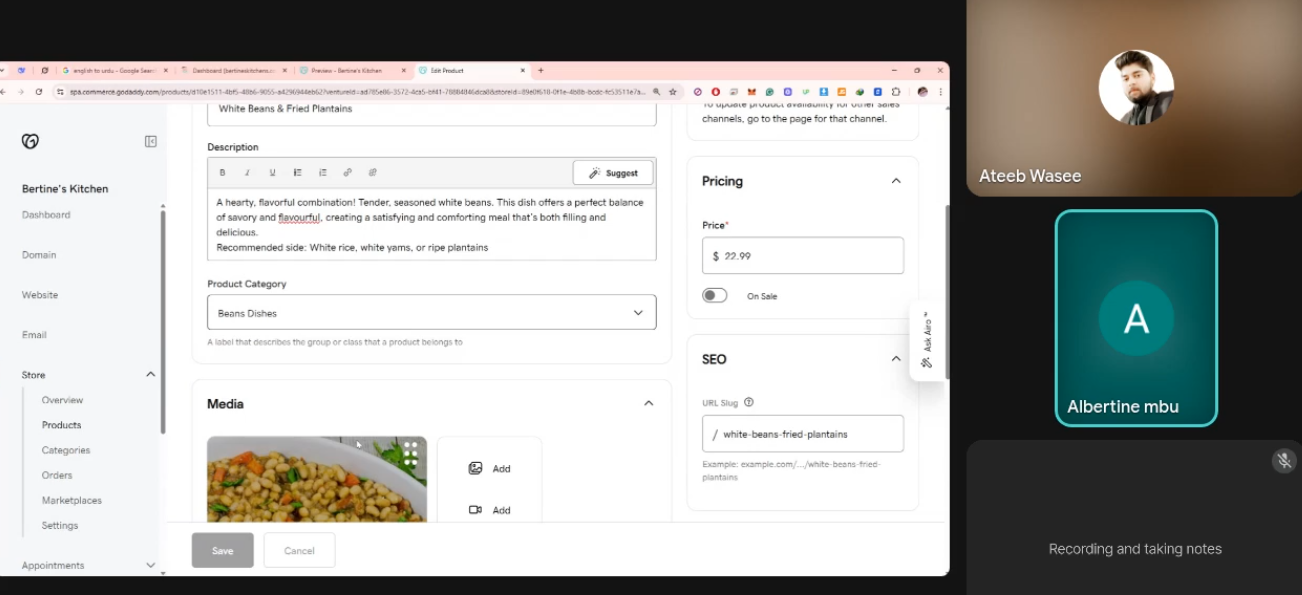Select Products in Store menu
Image resolution: width=1302 pixels, height=595 pixels.
(61, 424)
